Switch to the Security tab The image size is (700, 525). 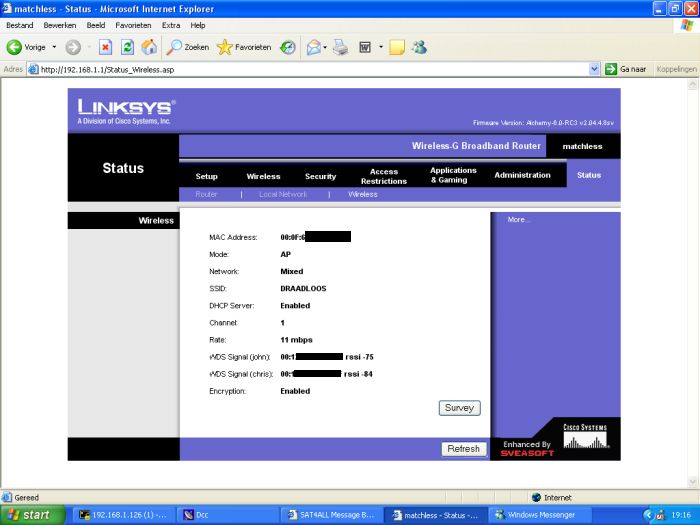[x=321, y=176]
